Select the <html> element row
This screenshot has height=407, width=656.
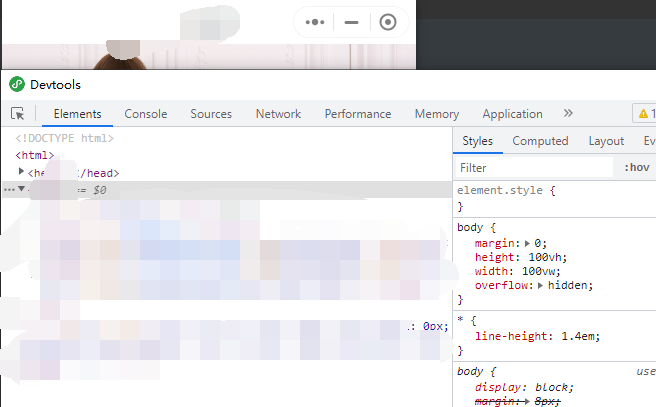pos(35,155)
